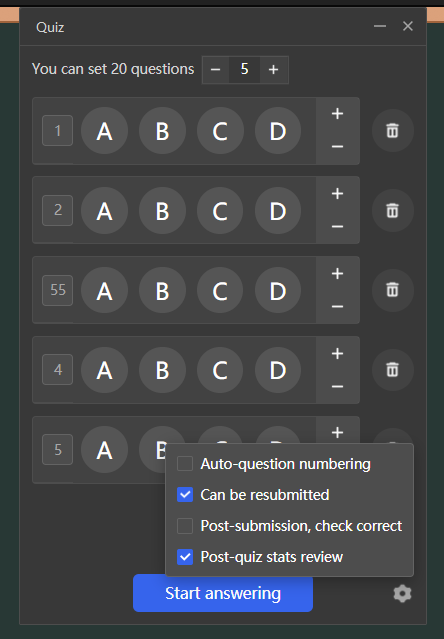Enable Post-submission, check correct option
This screenshot has width=444, height=639.
coord(185,526)
